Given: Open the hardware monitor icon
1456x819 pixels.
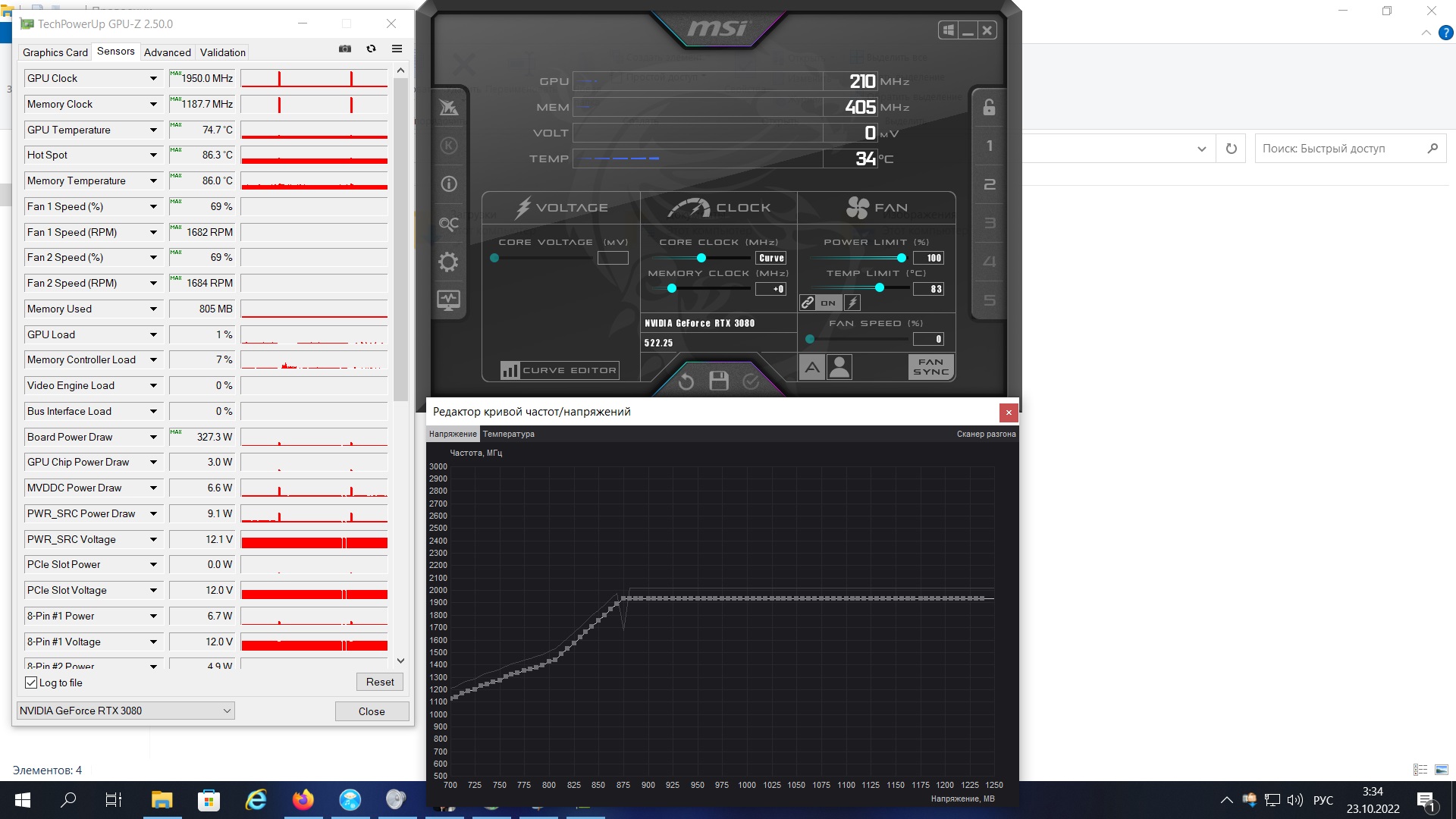Looking at the screenshot, I should 448,300.
